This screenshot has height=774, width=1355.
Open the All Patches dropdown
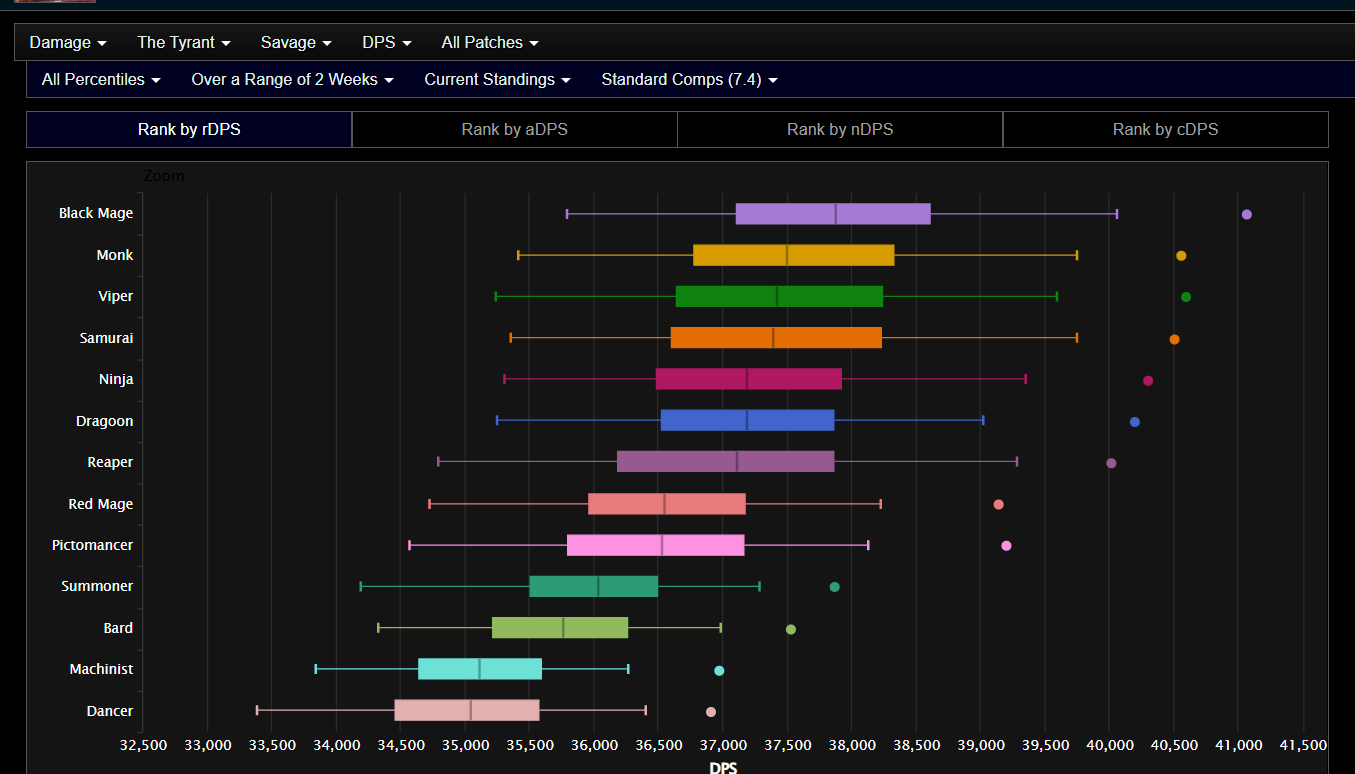[x=490, y=42]
